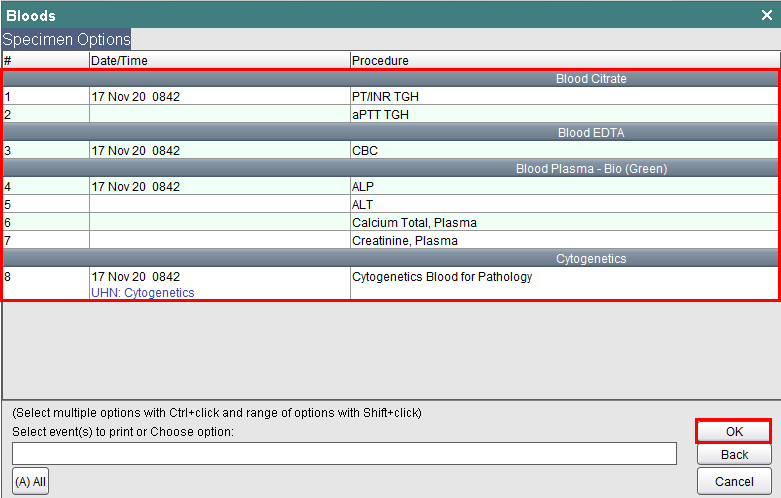Focus the select events input field

tap(344, 453)
